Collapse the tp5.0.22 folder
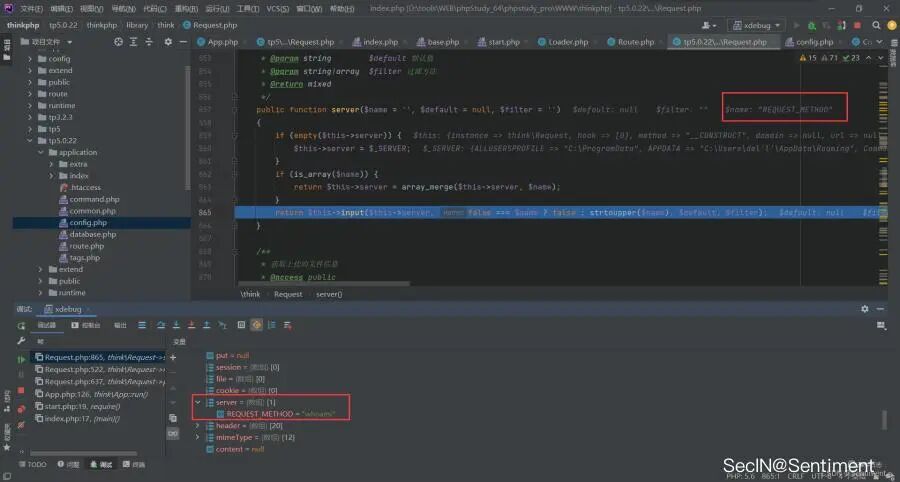Image resolution: width=900 pixels, height=482 pixels. pyautogui.click(x=30, y=141)
